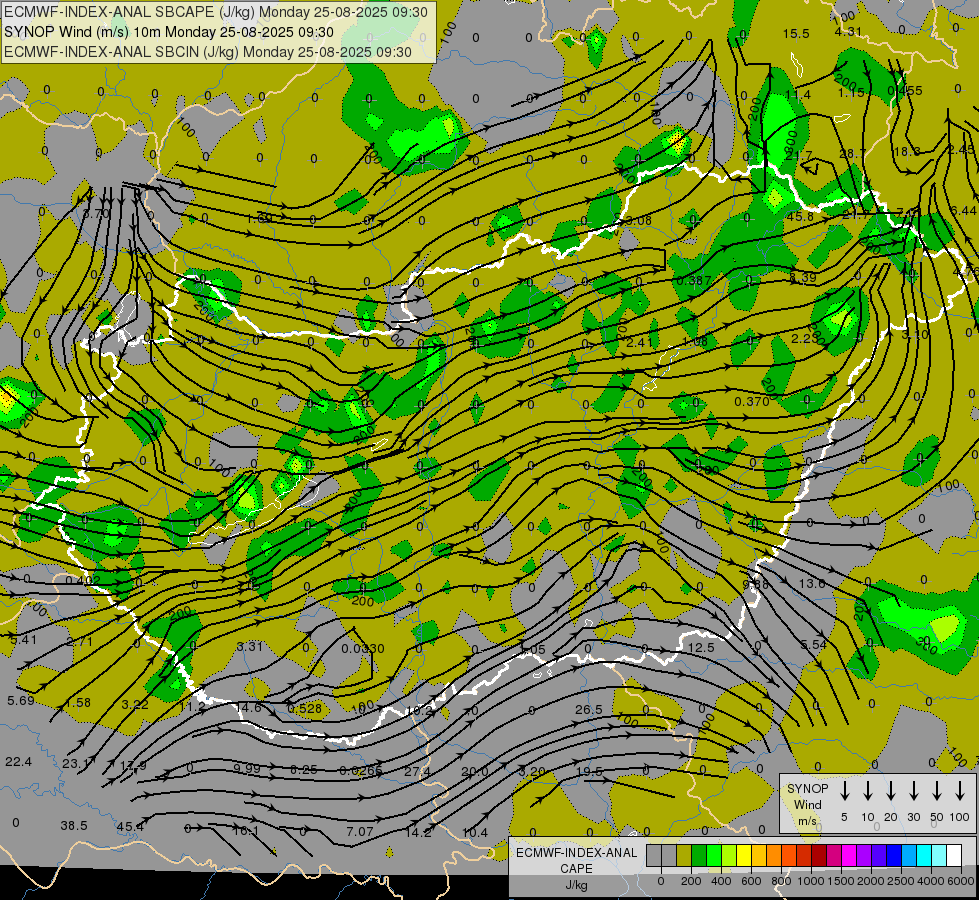Click the SYNOP wind arrow labeled 50
Viewport: 979px width, 900px height.
pos(937,791)
